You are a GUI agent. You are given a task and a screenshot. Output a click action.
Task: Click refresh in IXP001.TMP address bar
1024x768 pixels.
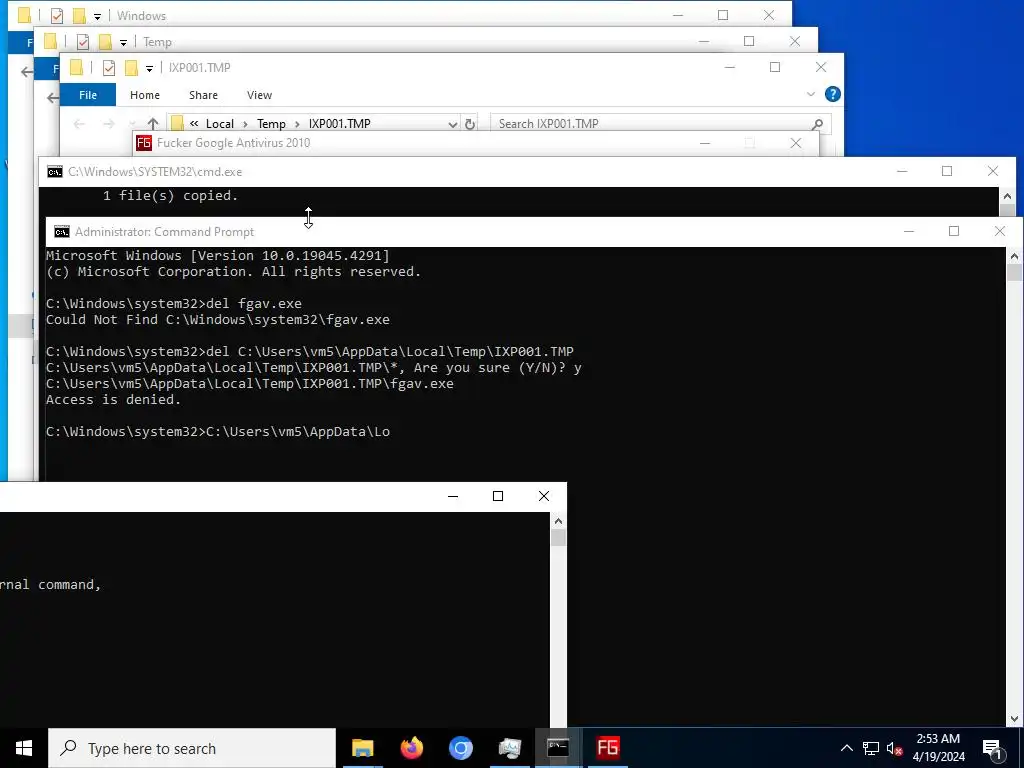click(470, 123)
